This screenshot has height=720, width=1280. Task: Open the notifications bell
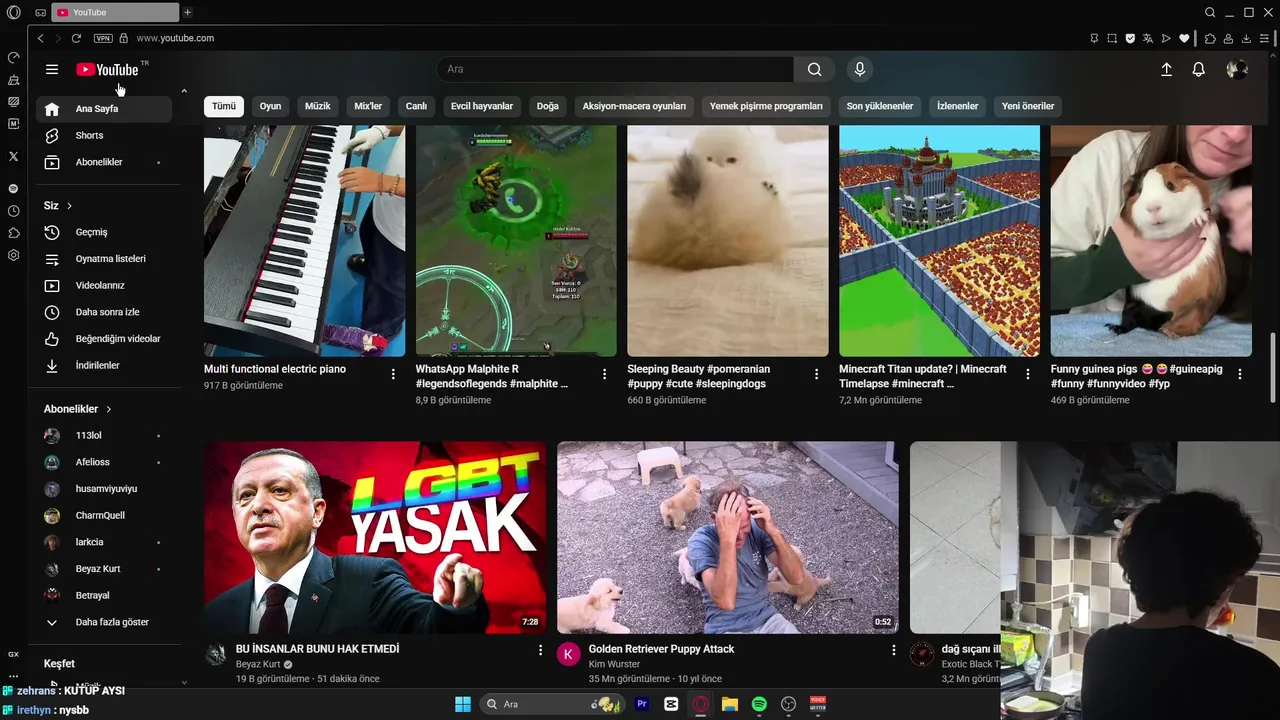tap(1198, 69)
